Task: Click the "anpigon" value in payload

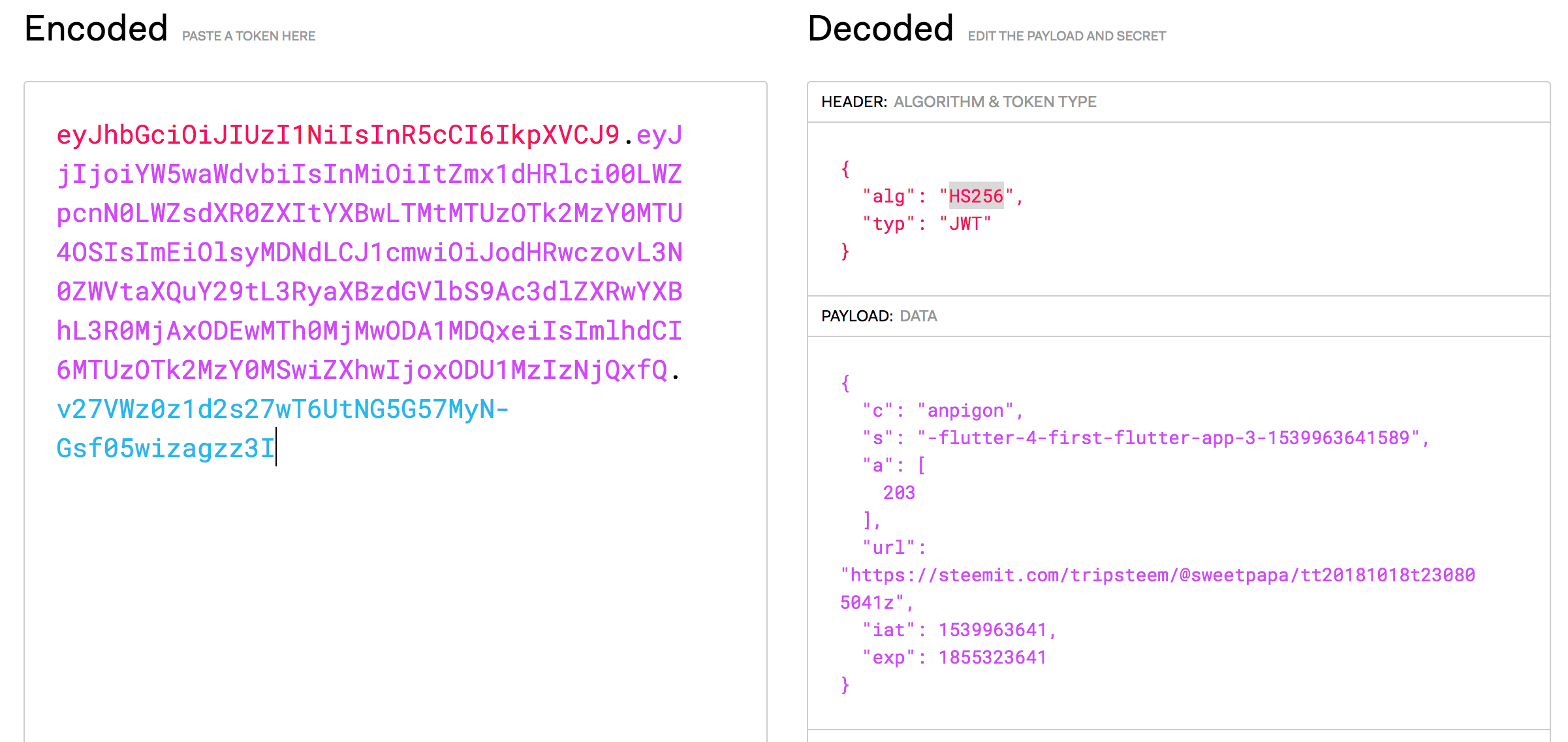Action: point(965,411)
